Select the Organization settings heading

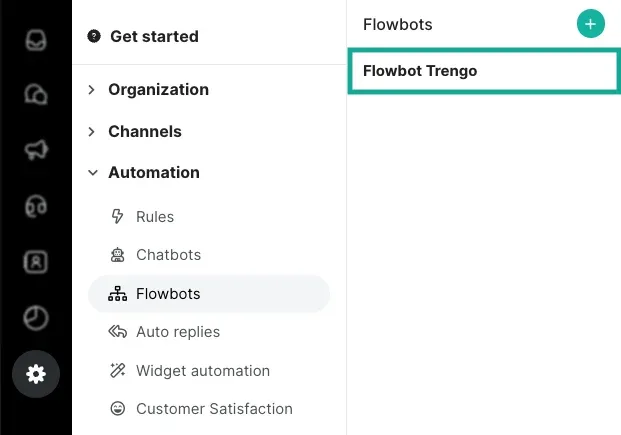[158, 90]
